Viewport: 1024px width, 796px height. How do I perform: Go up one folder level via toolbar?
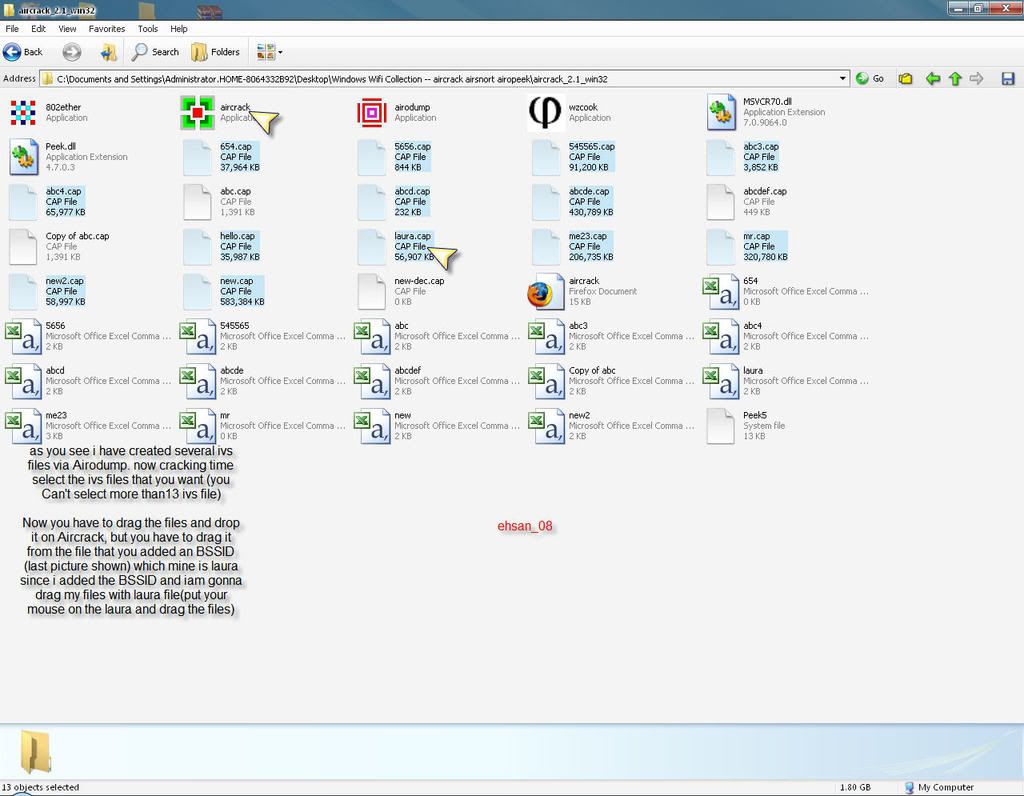[108, 52]
